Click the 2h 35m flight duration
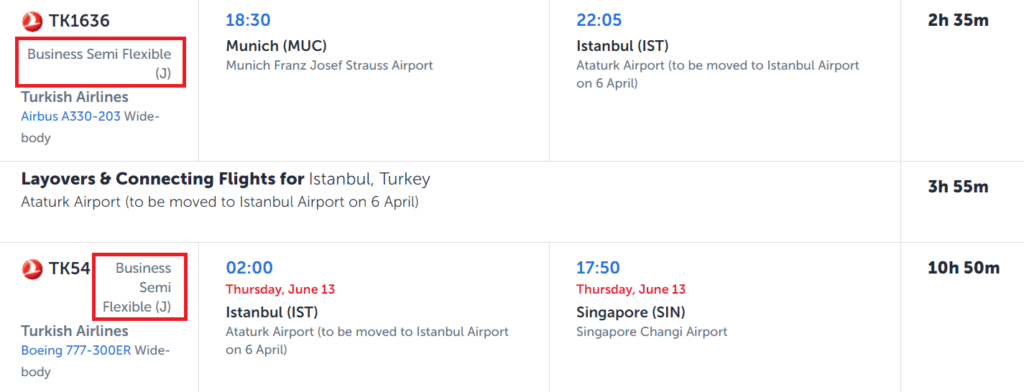Screen dimensions: 1024x392 [x=958, y=20]
